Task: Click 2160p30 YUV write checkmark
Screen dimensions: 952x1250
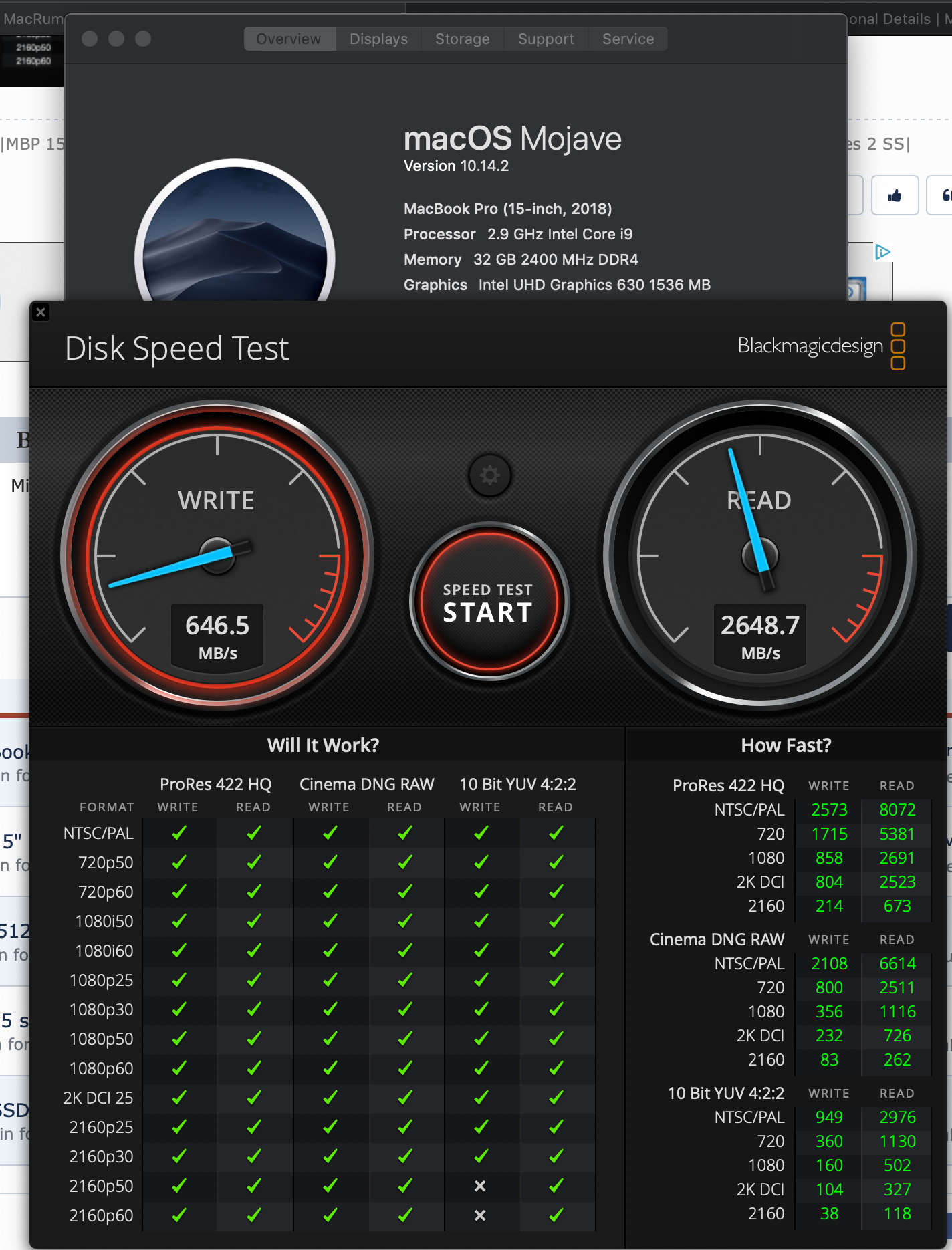Action: (x=481, y=1156)
